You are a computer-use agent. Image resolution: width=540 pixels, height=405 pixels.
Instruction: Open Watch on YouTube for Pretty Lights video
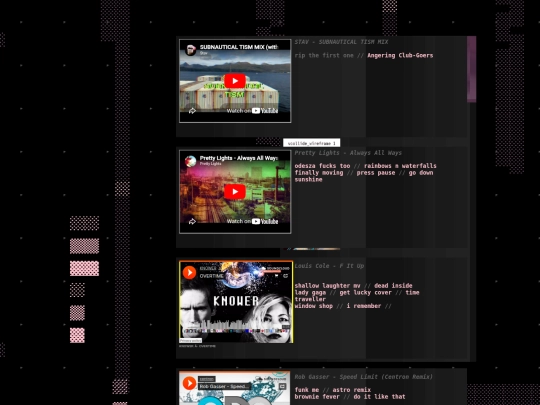[252, 221]
